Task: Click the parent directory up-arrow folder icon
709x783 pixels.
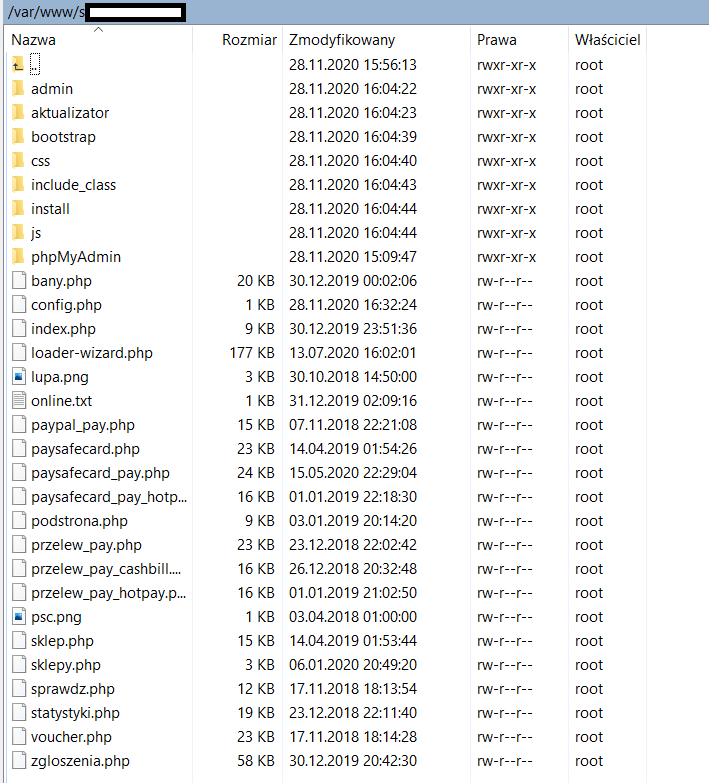Action: [18, 65]
